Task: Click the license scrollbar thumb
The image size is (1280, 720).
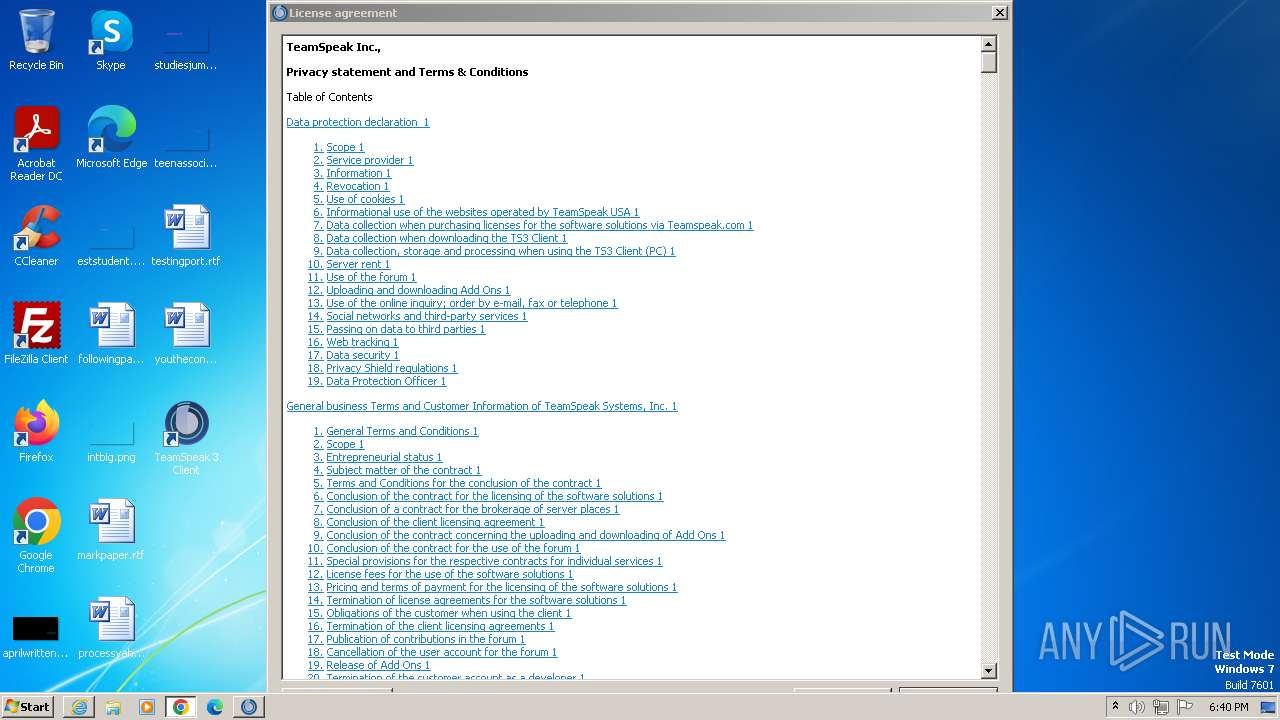Action: coord(989,62)
